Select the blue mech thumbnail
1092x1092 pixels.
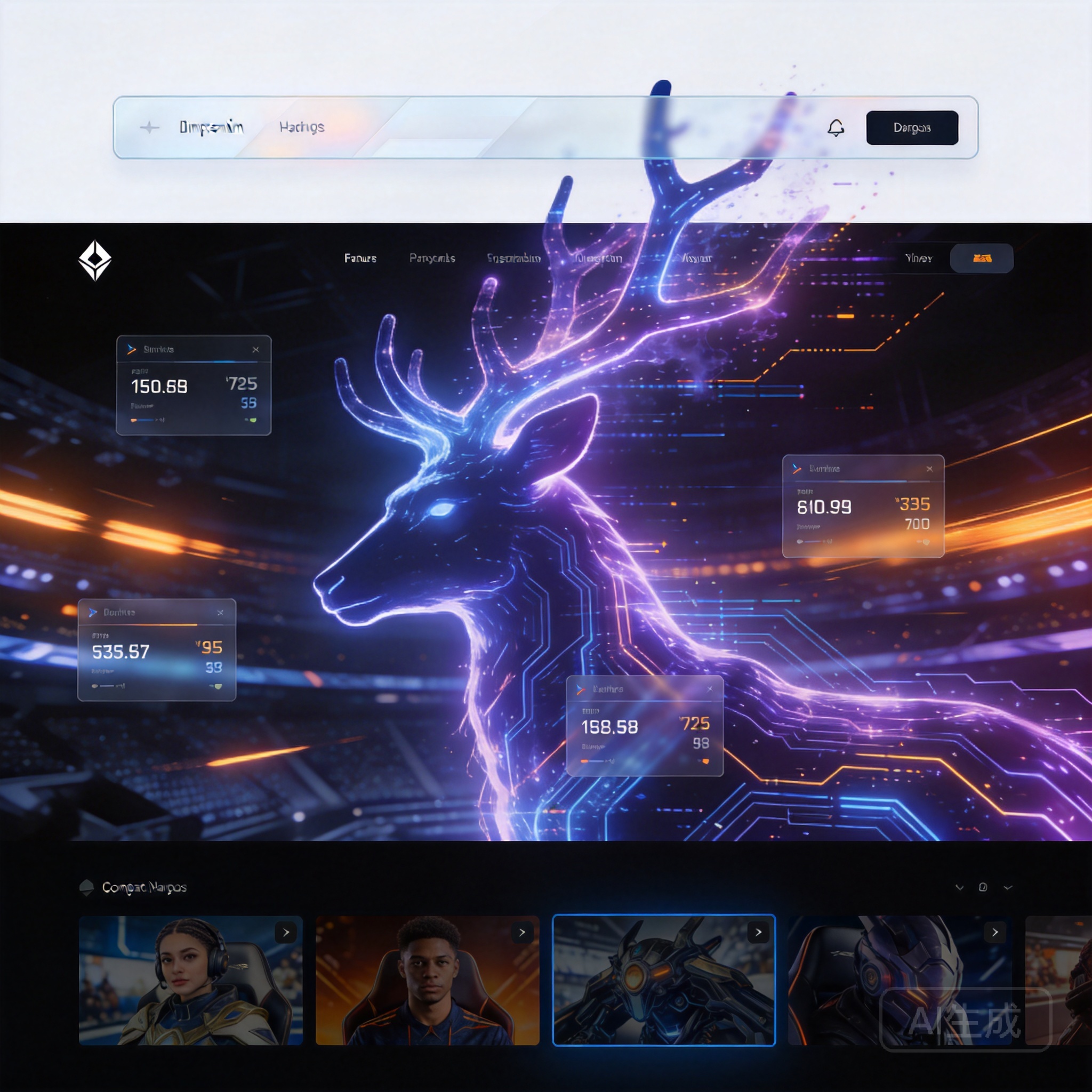[664, 981]
